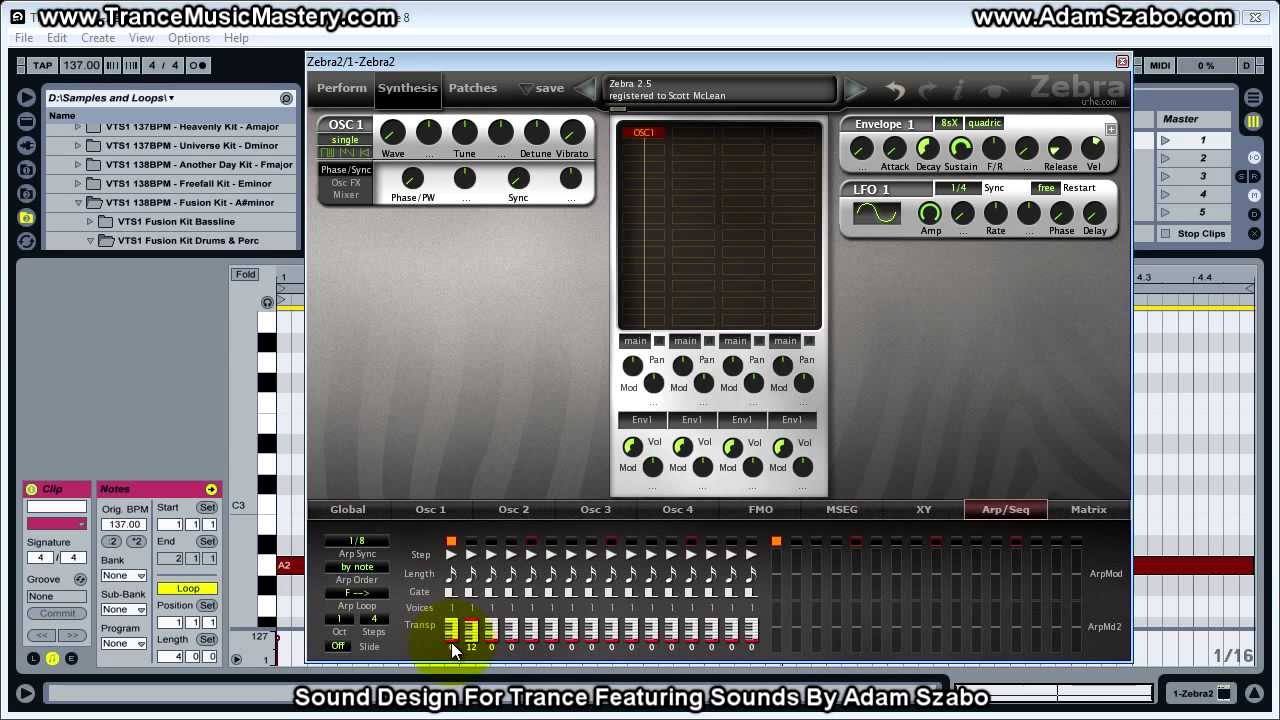Click the browser show/hide play triangle icon
The height and width of the screenshot is (720, 1280).
pyautogui.click(x=27, y=97)
